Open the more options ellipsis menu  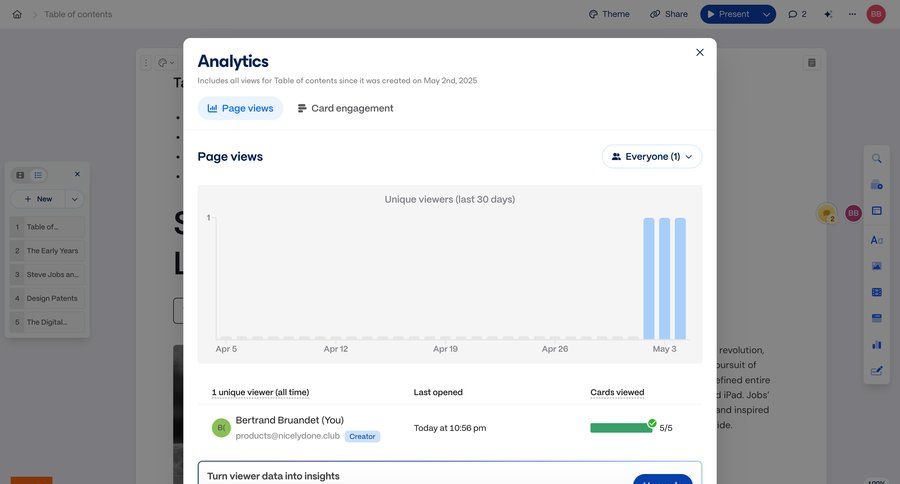[852, 14]
